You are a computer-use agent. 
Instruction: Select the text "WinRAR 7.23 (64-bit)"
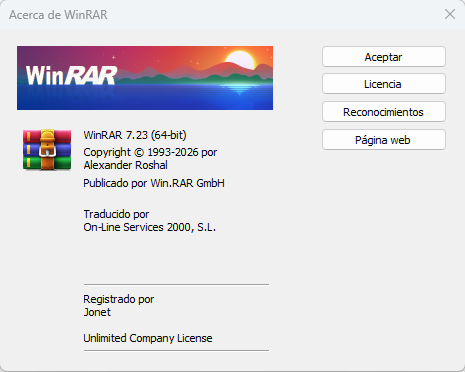click(135, 135)
